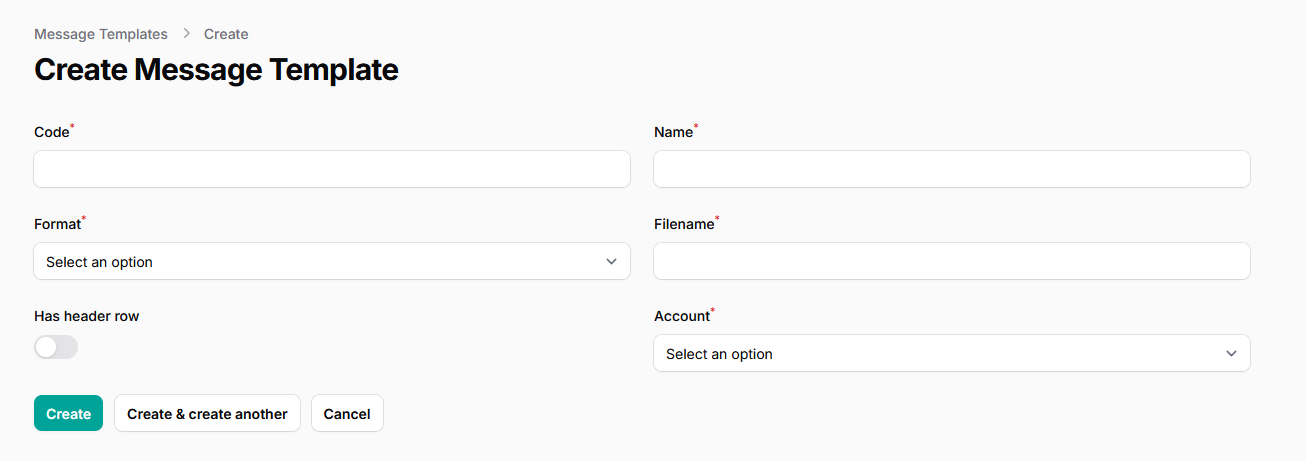Click the Account dropdown chevron arrow

[1231, 354]
